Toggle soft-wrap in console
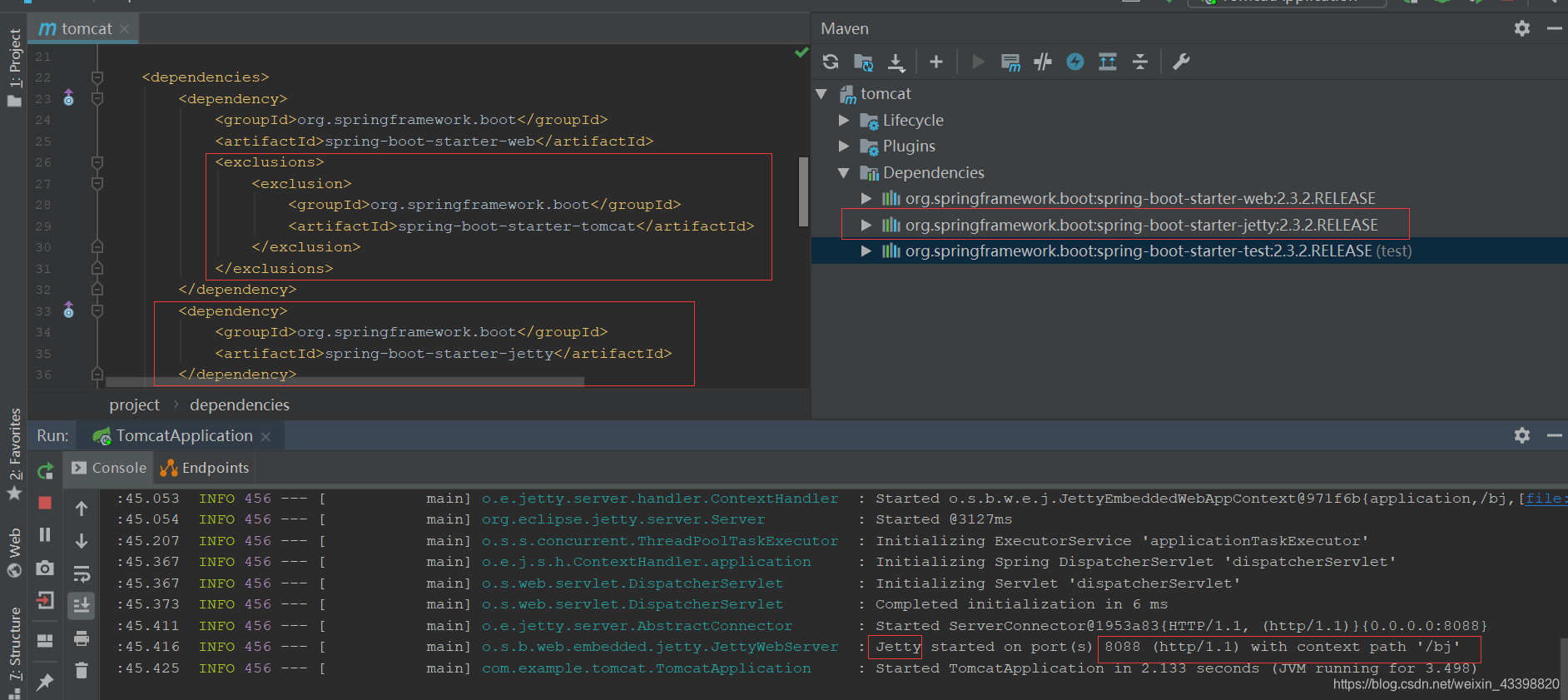The height and width of the screenshot is (700, 1568). [x=82, y=573]
